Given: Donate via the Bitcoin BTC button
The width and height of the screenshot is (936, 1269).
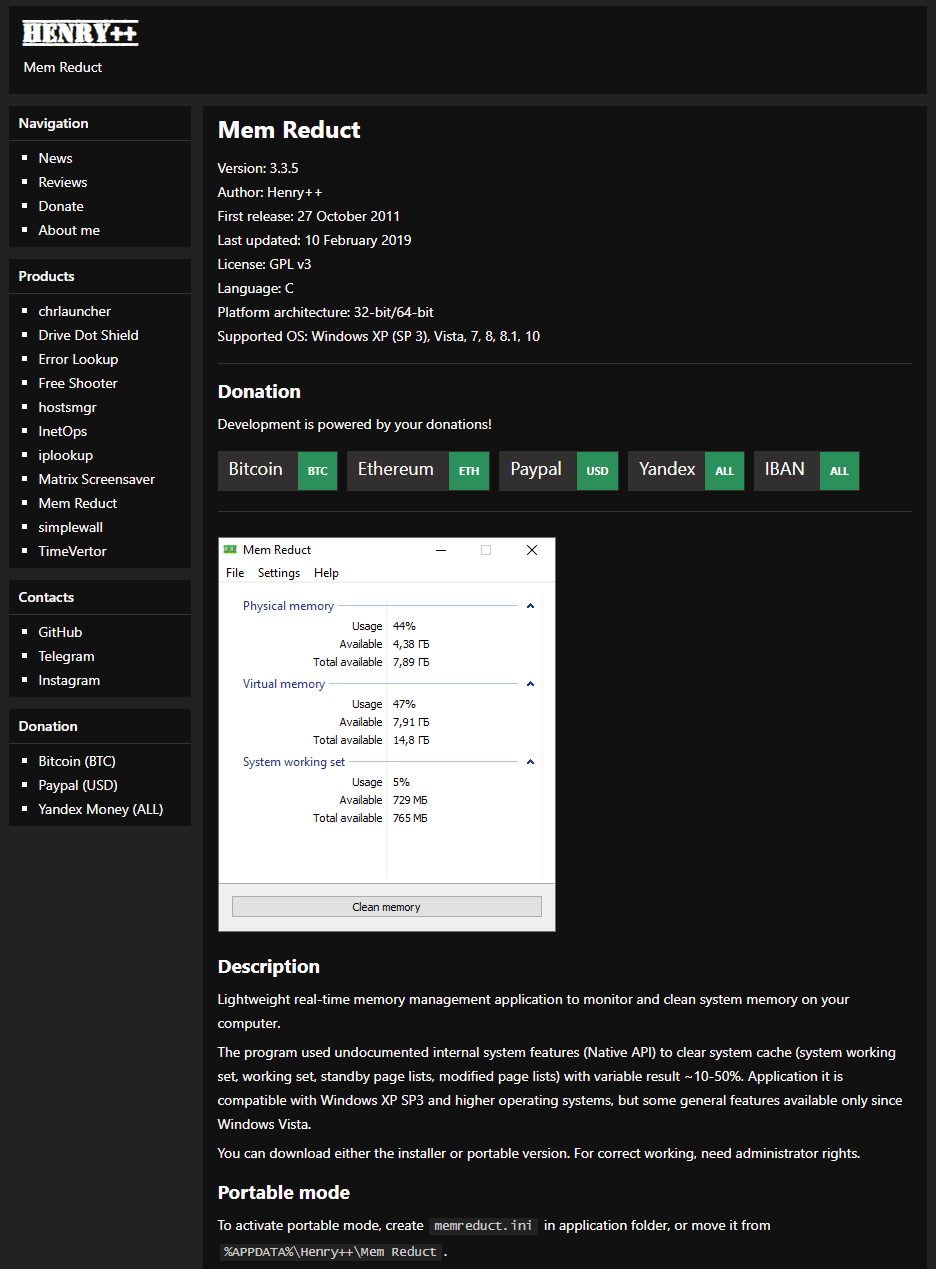Looking at the screenshot, I should [277, 470].
